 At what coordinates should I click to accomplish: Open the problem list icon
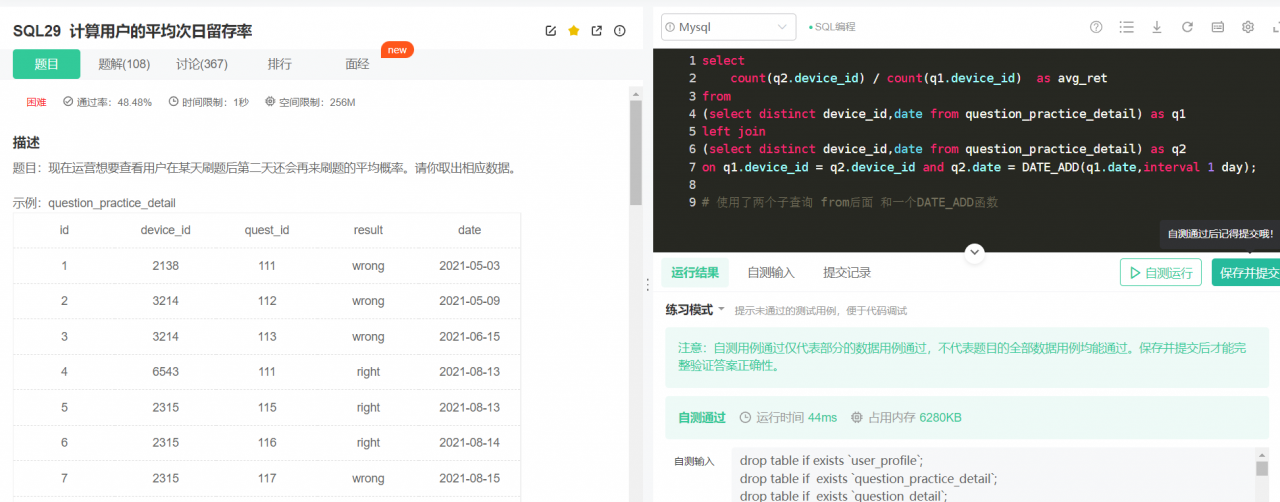[x=1127, y=27]
